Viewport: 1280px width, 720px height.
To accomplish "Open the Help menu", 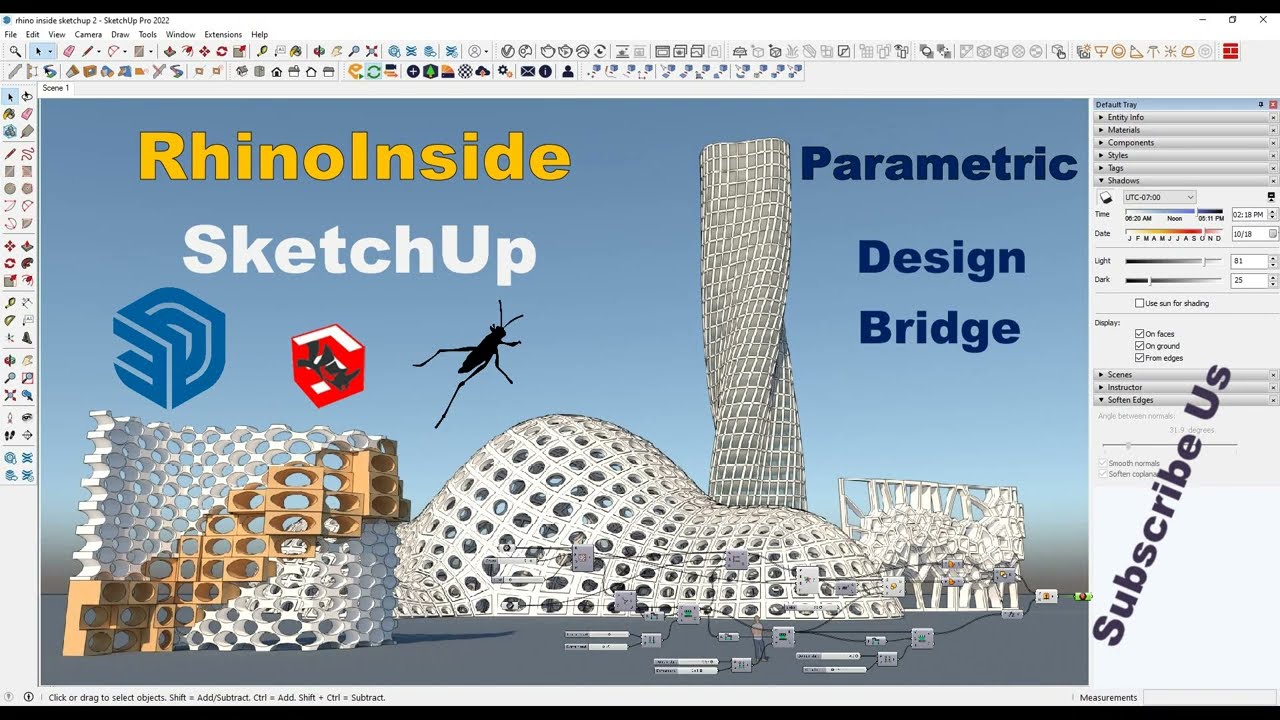I will coord(260,34).
